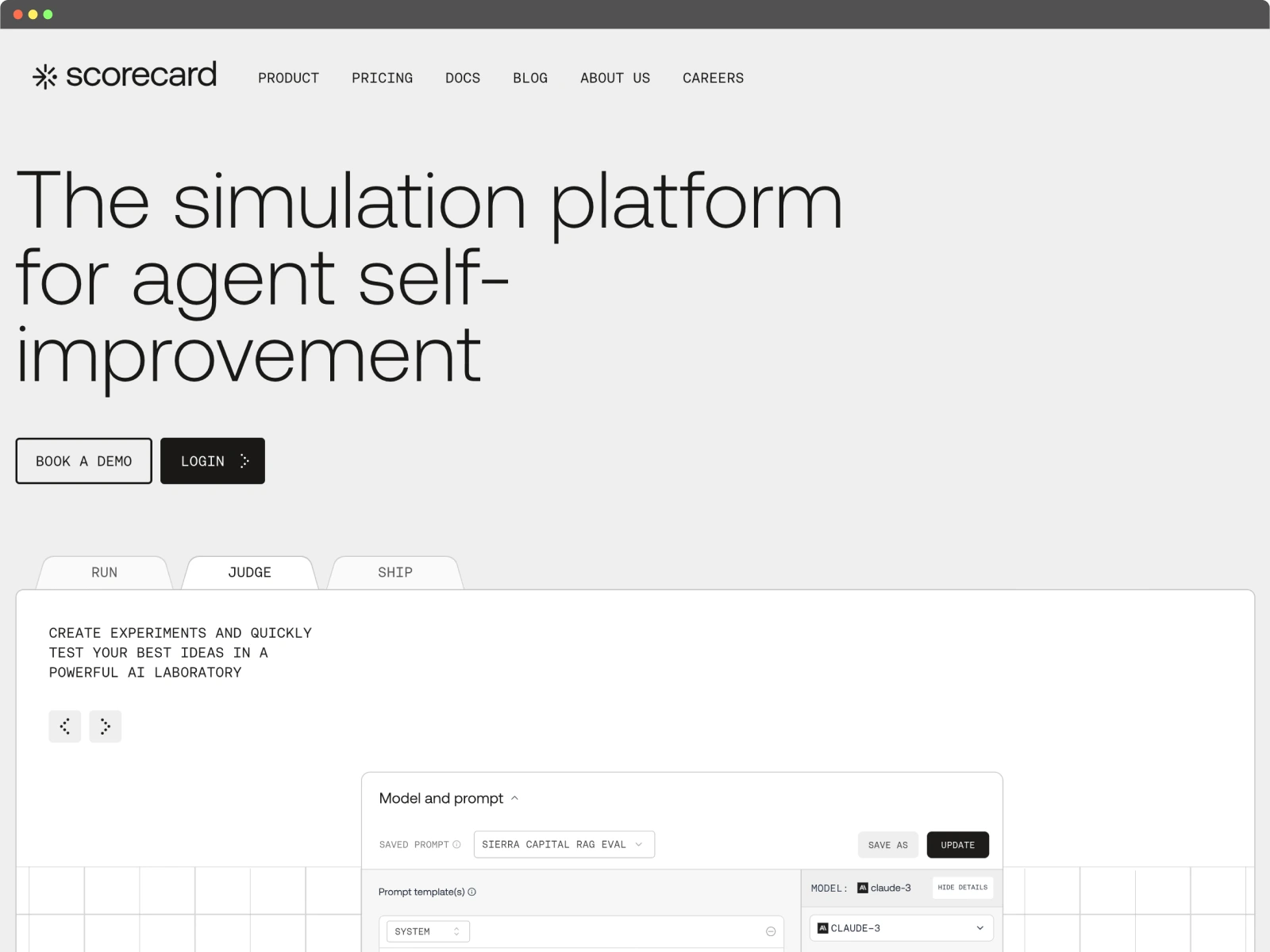Click the previous-slide arrow icon

[65, 726]
